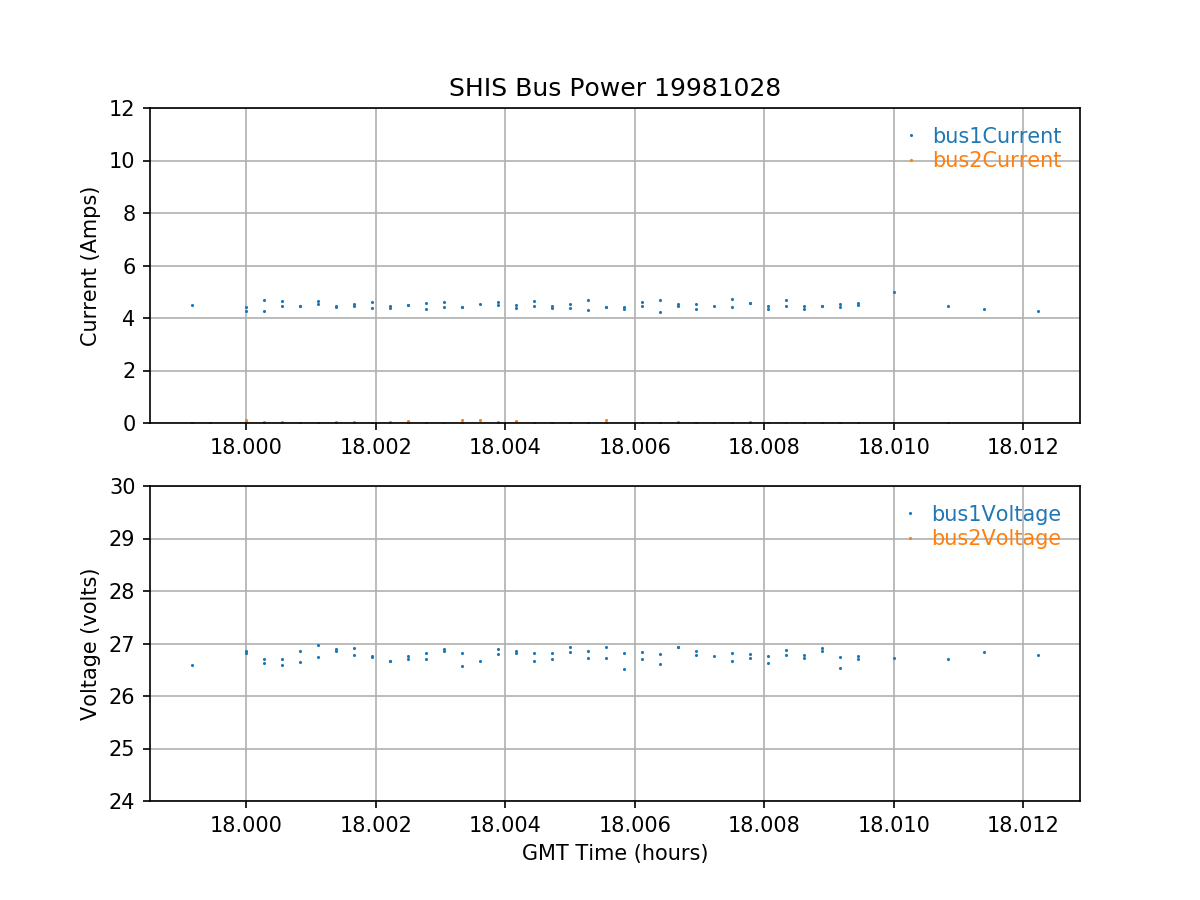Select the bus2Voltage legend entry
The width and height of the screenshot is (1200, 900).
996,538
